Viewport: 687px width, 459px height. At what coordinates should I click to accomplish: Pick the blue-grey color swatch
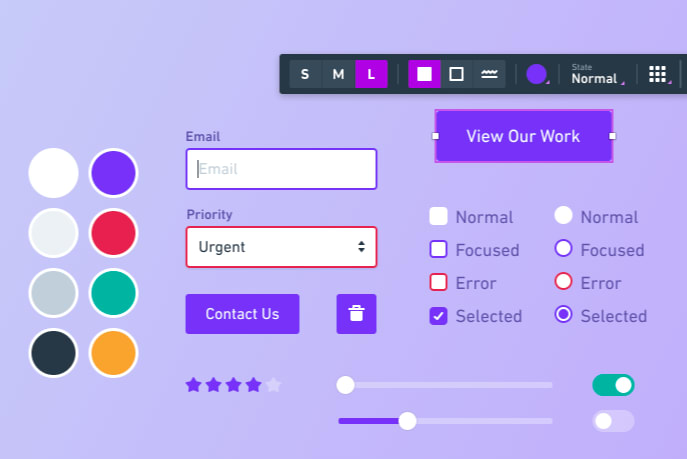coord(53,293)
